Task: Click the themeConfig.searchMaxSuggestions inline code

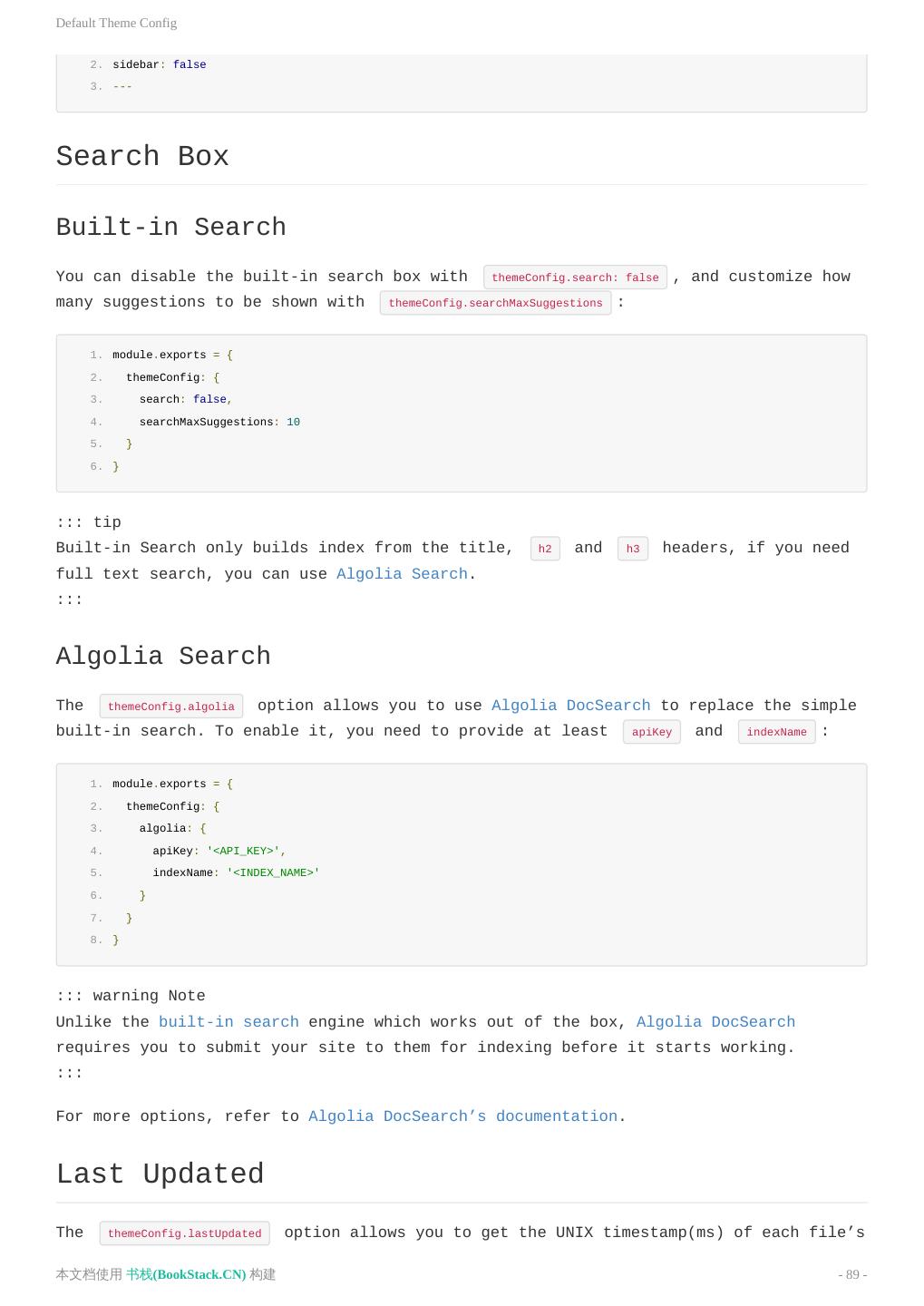Action: 495,303
